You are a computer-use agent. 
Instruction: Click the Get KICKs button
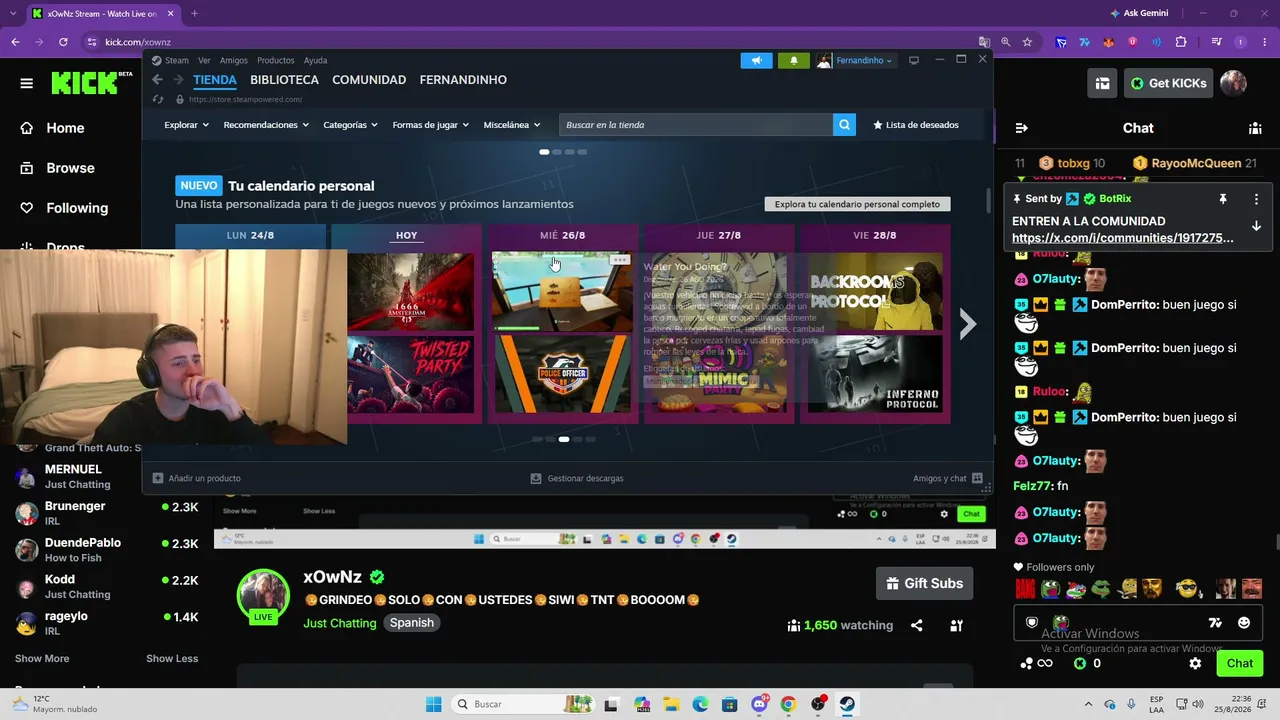click(1168, 83)
